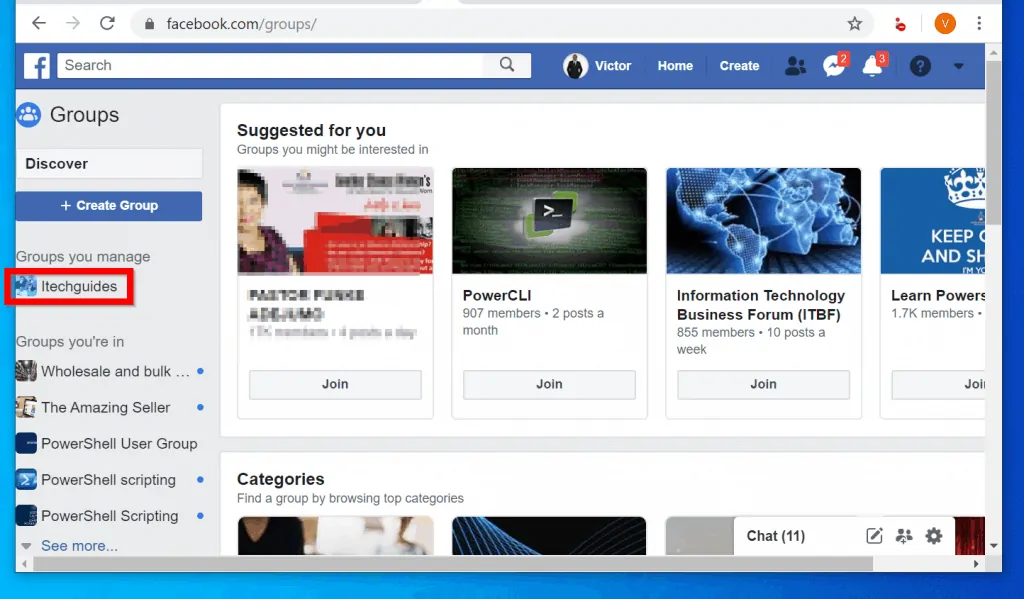Open the Help question mark icon
Screen dimensions: 1024x599
[x=919, y=65]
